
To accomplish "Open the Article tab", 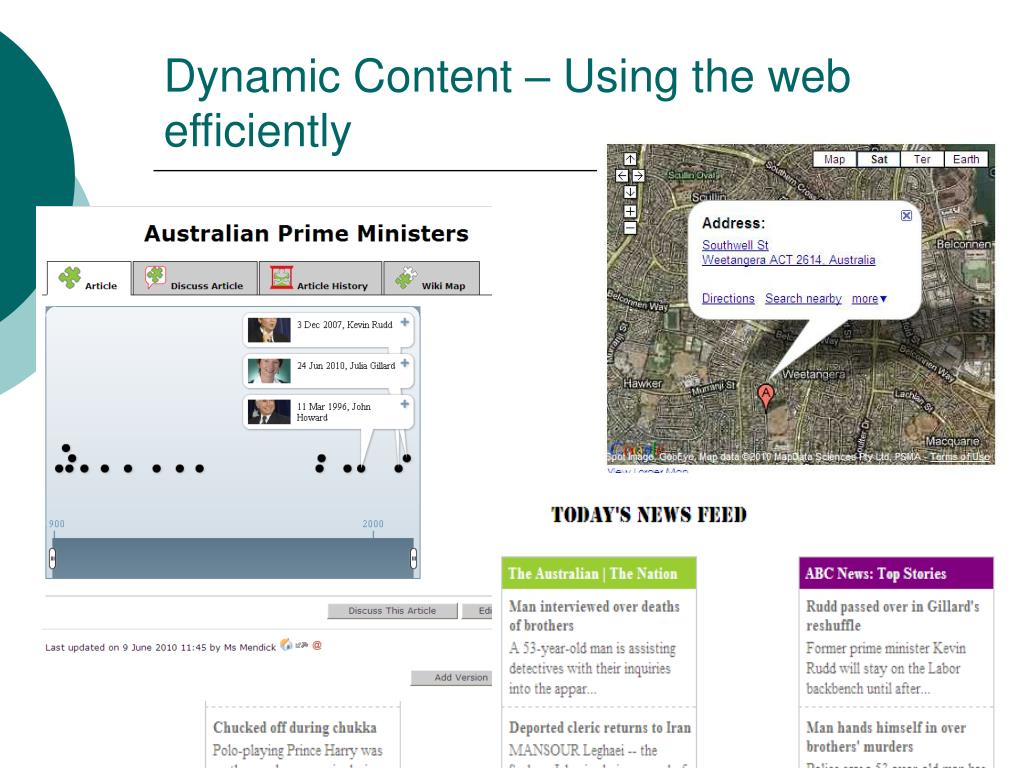I will (89, 278).
